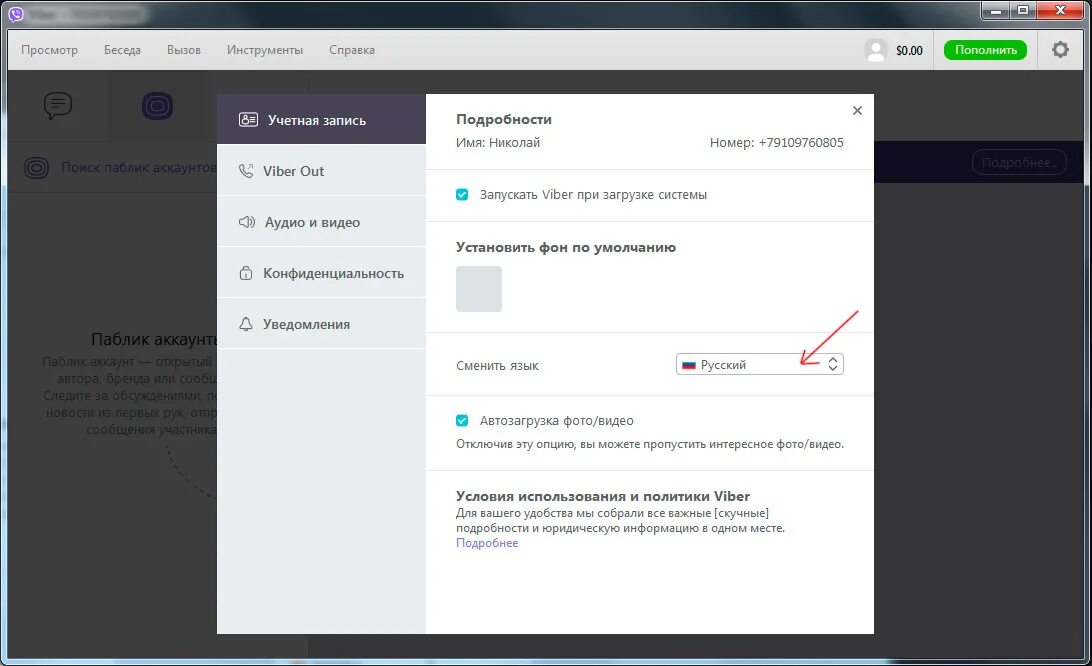Click the Подробнее button in background banner
The image size is (1092, 666).
coord(1019,162)
